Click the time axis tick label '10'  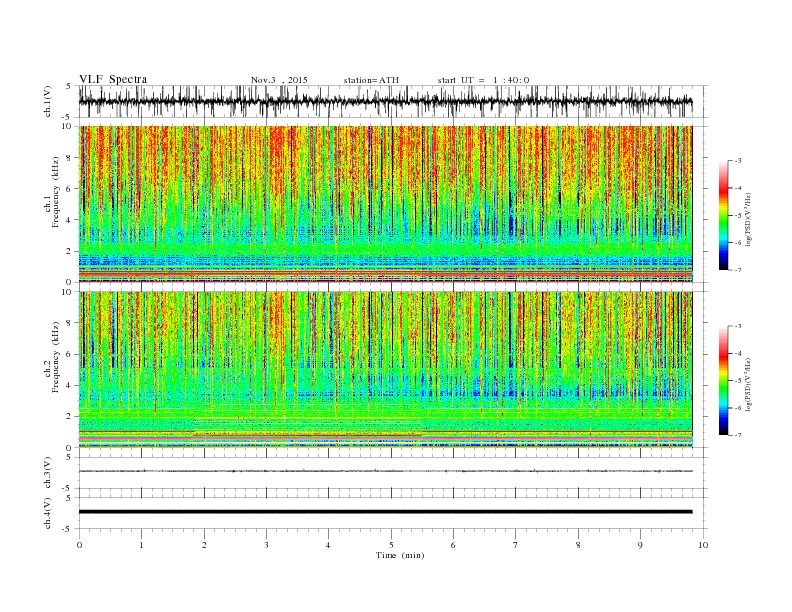click(703, 545)
